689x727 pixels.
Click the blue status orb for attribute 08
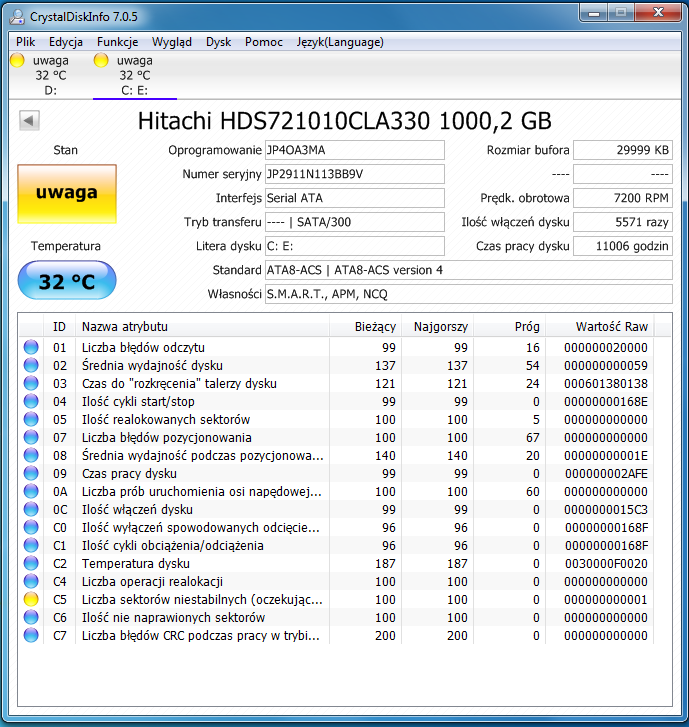[31, 455]
